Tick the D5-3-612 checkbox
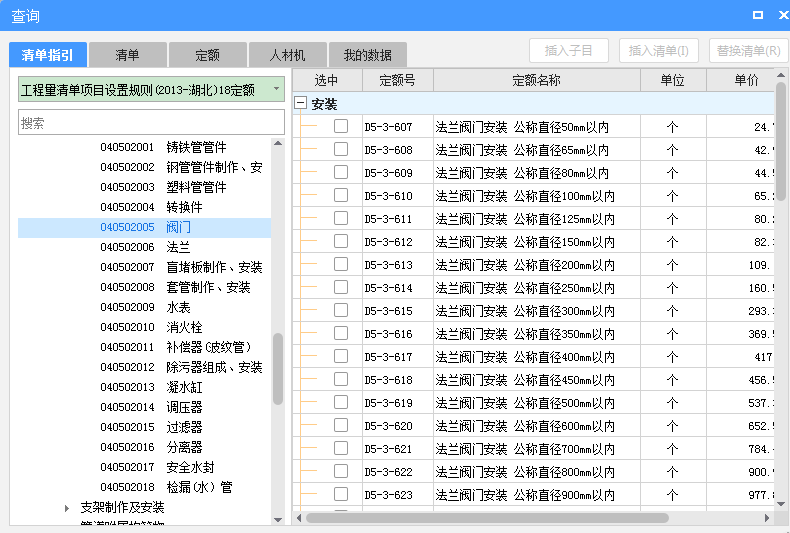The width and height of the screenshot is (790, 533). (341, 241)
